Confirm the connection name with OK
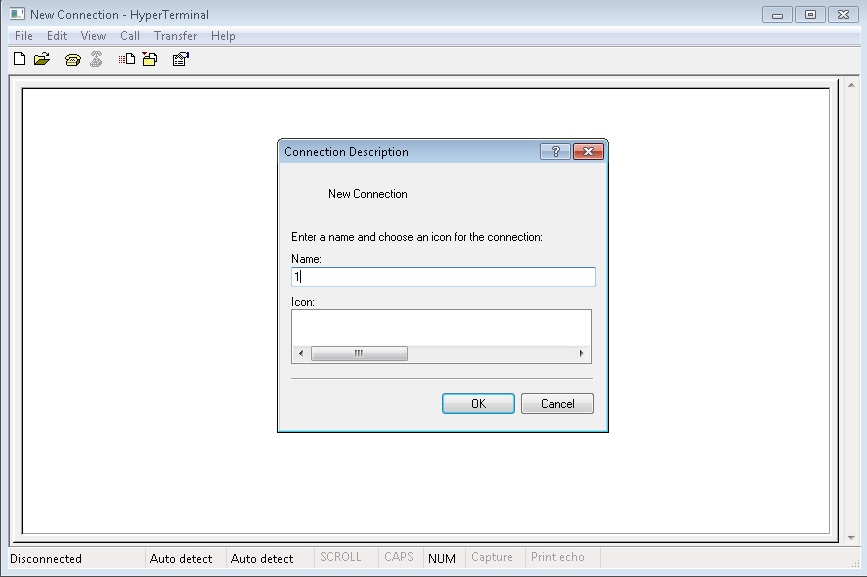The image size is (867, 577). [478, 403]
